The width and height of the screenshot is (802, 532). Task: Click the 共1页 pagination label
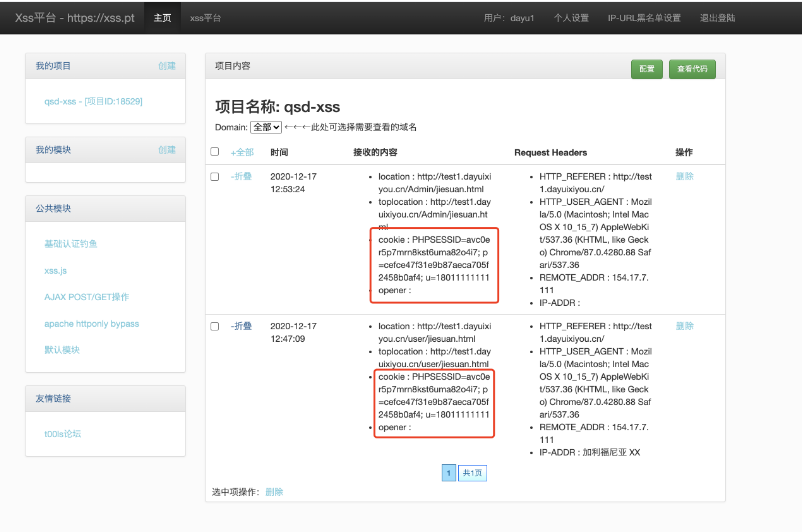click(x=472, y=473)
